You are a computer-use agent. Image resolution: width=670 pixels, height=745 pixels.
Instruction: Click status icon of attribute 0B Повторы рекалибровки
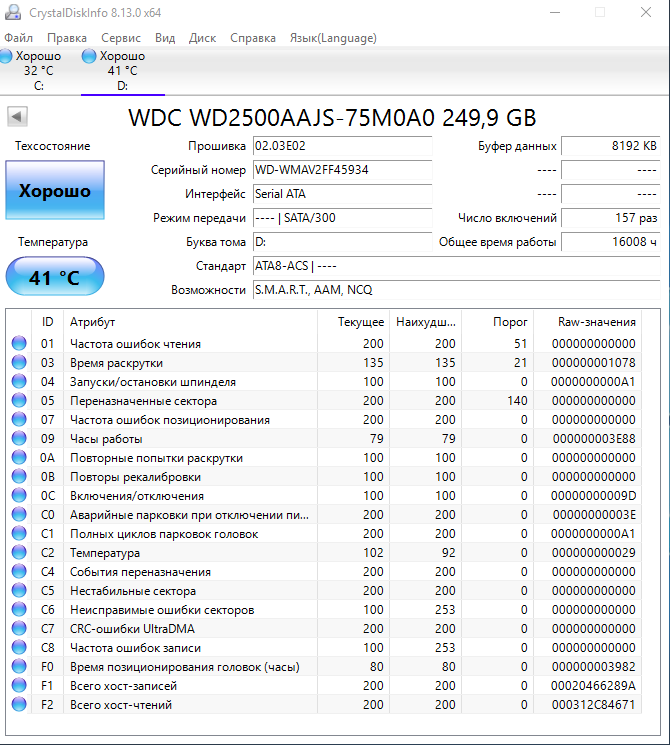point(19,476)
